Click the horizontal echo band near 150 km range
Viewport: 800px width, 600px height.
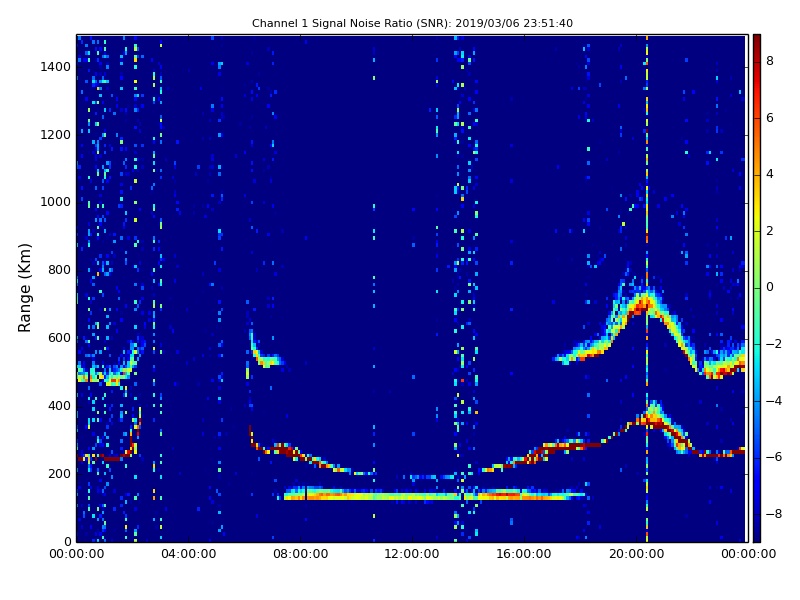(x=434, y=494)
